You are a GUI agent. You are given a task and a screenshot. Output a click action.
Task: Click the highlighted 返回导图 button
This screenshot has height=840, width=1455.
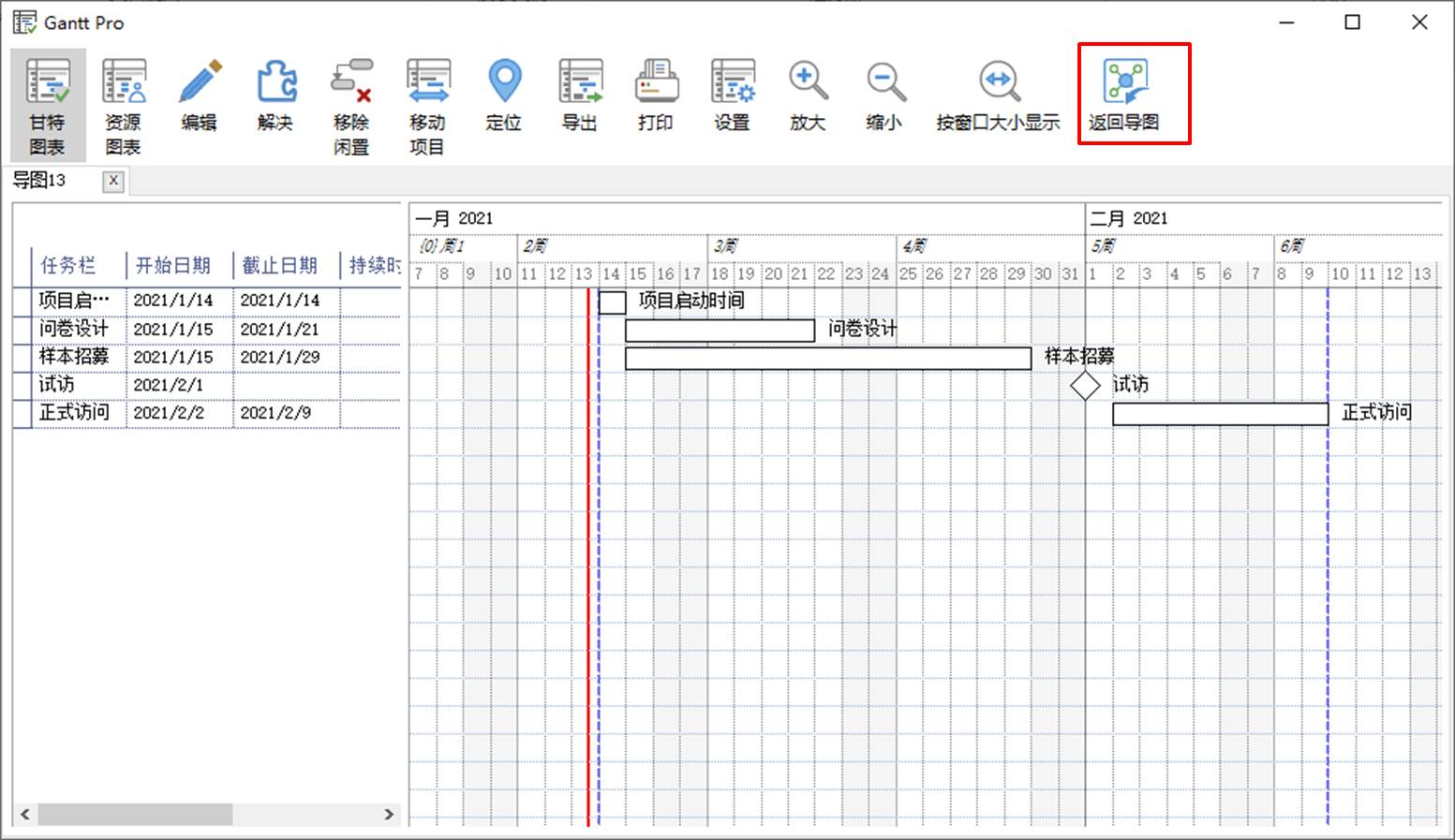(x=1134, y=94)
